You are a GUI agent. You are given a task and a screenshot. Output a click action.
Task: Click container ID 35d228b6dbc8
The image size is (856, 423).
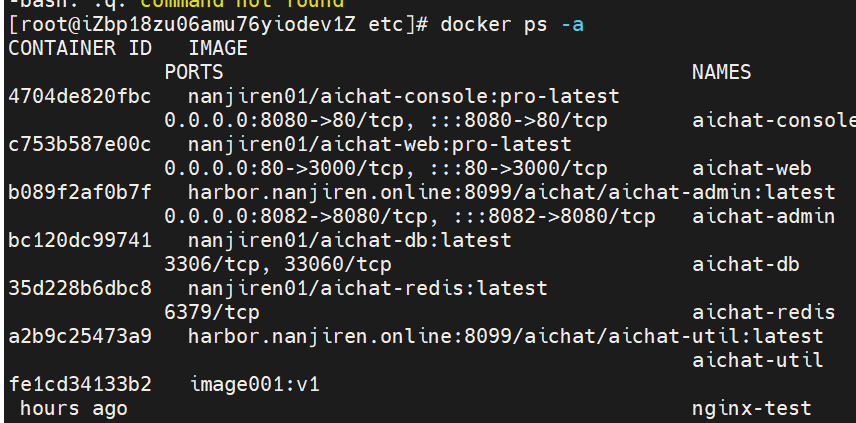[80, 289]
